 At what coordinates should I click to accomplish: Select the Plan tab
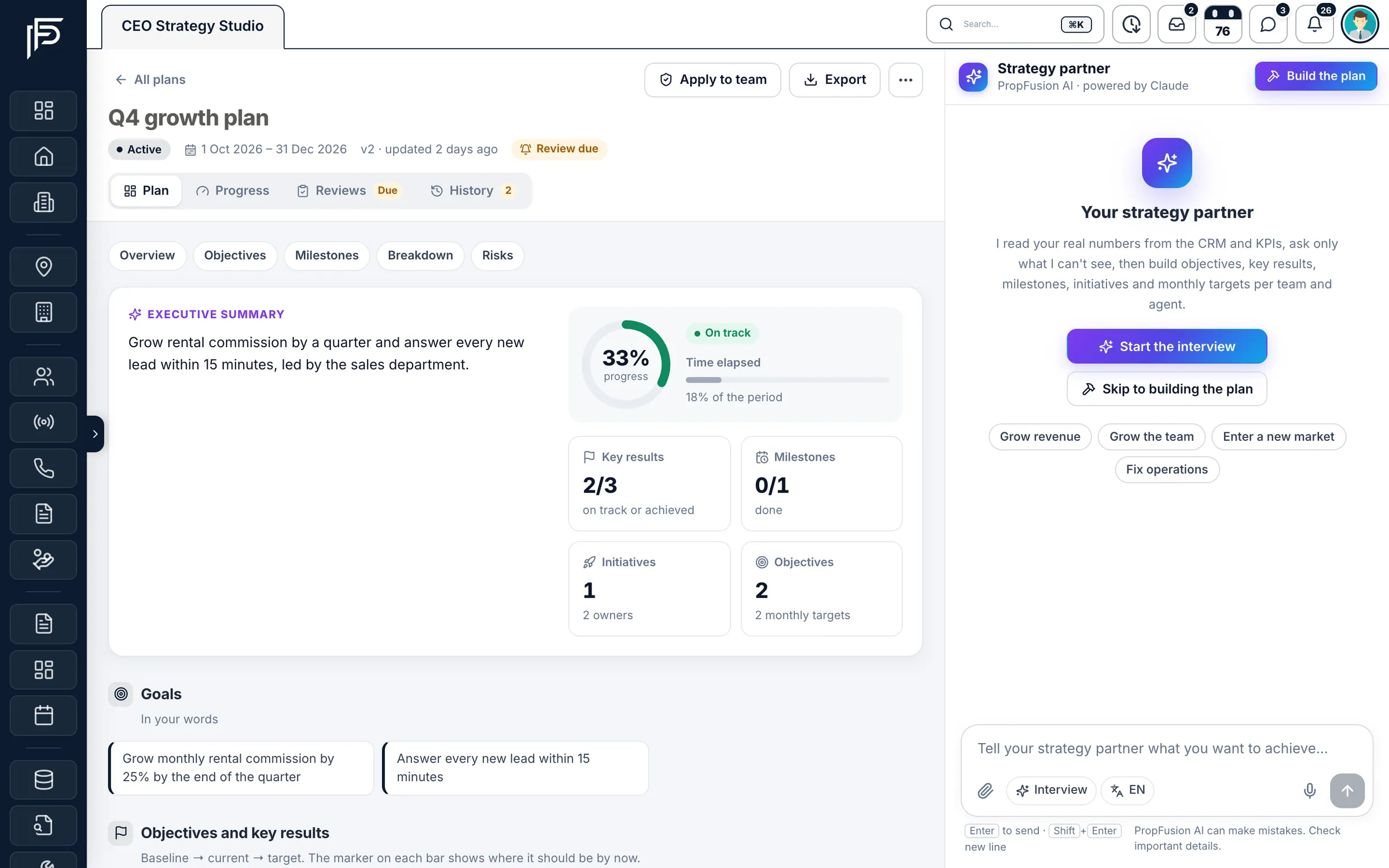pos(146,191)
